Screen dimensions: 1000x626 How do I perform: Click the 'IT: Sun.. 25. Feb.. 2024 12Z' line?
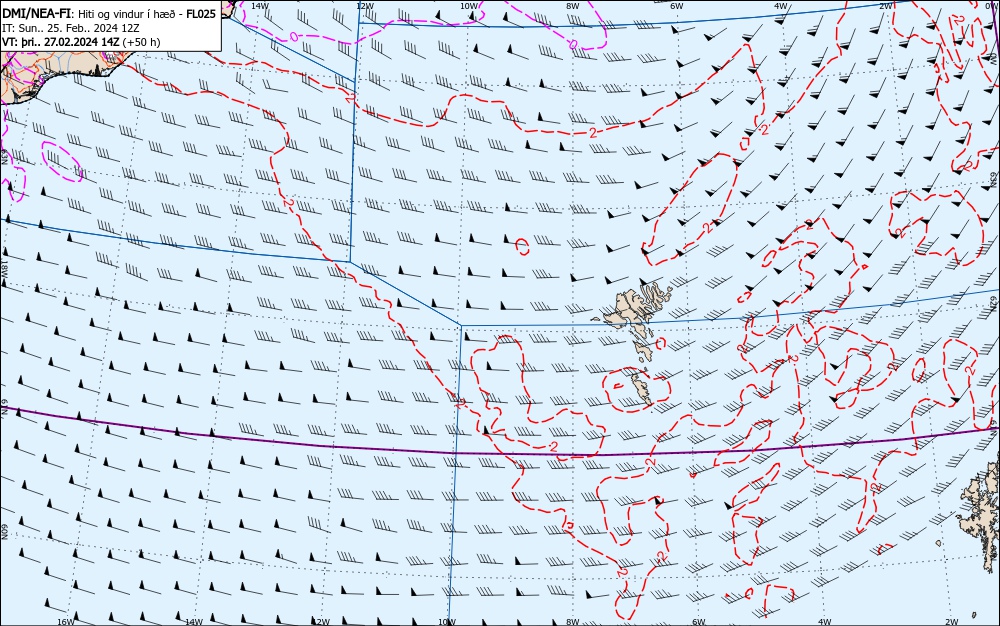click(71, 28)
